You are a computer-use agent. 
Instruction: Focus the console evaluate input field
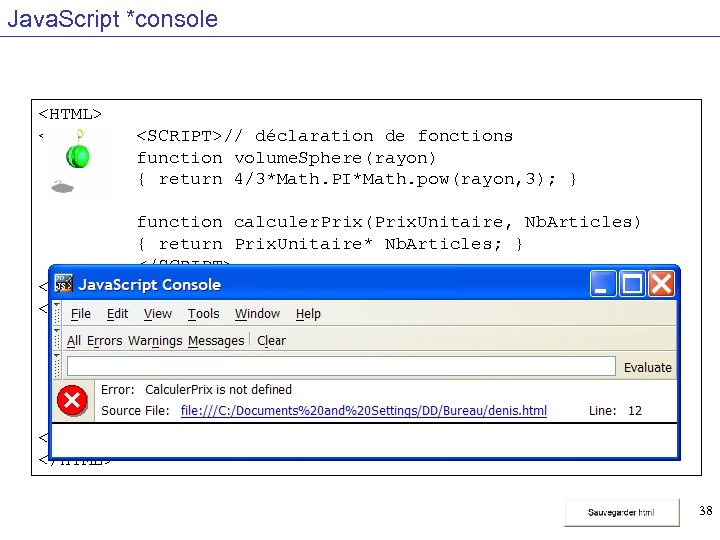pyautogui.click(x=341, y=366)
